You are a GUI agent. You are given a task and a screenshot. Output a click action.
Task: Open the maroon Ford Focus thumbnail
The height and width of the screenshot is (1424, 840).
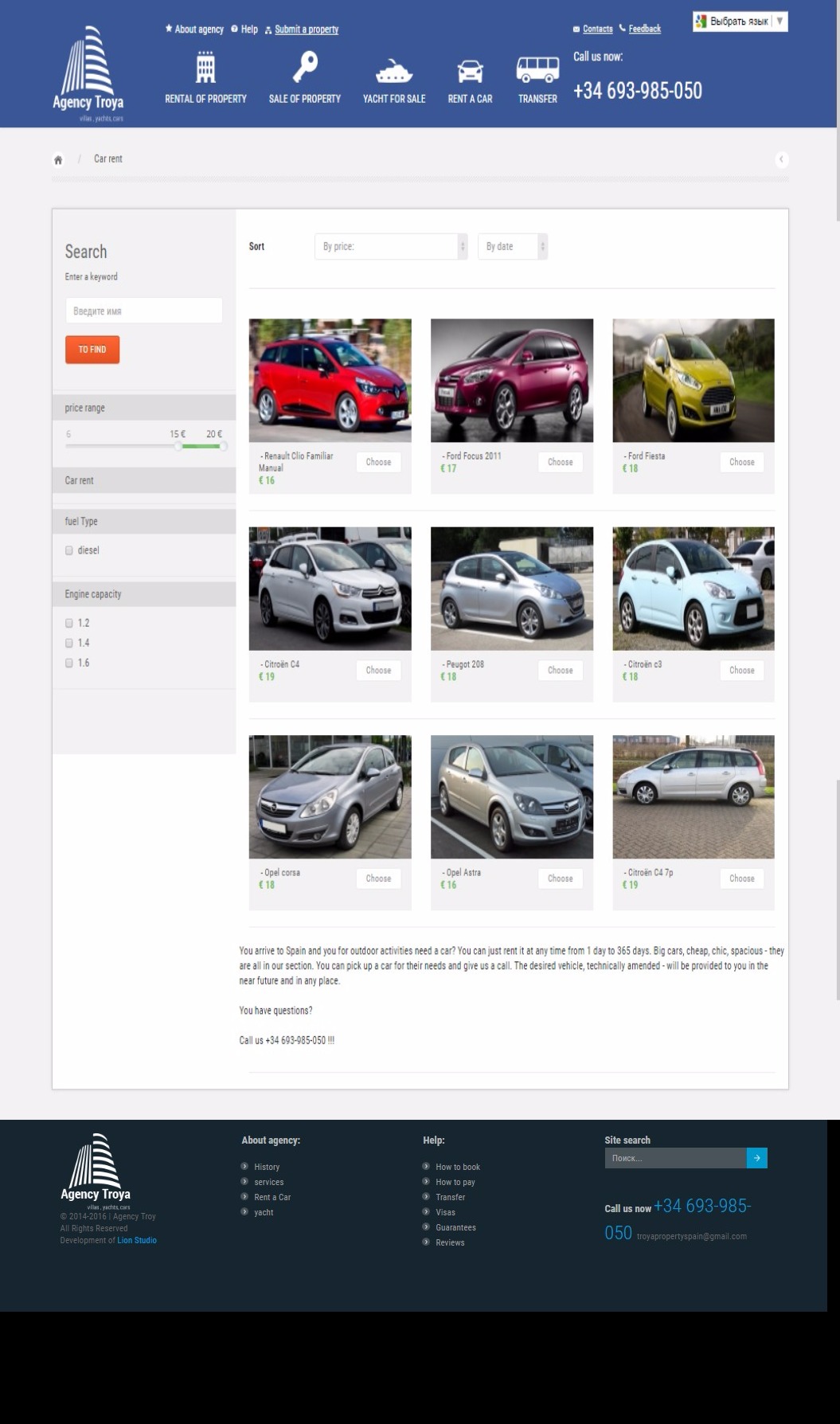click(512, 380)
